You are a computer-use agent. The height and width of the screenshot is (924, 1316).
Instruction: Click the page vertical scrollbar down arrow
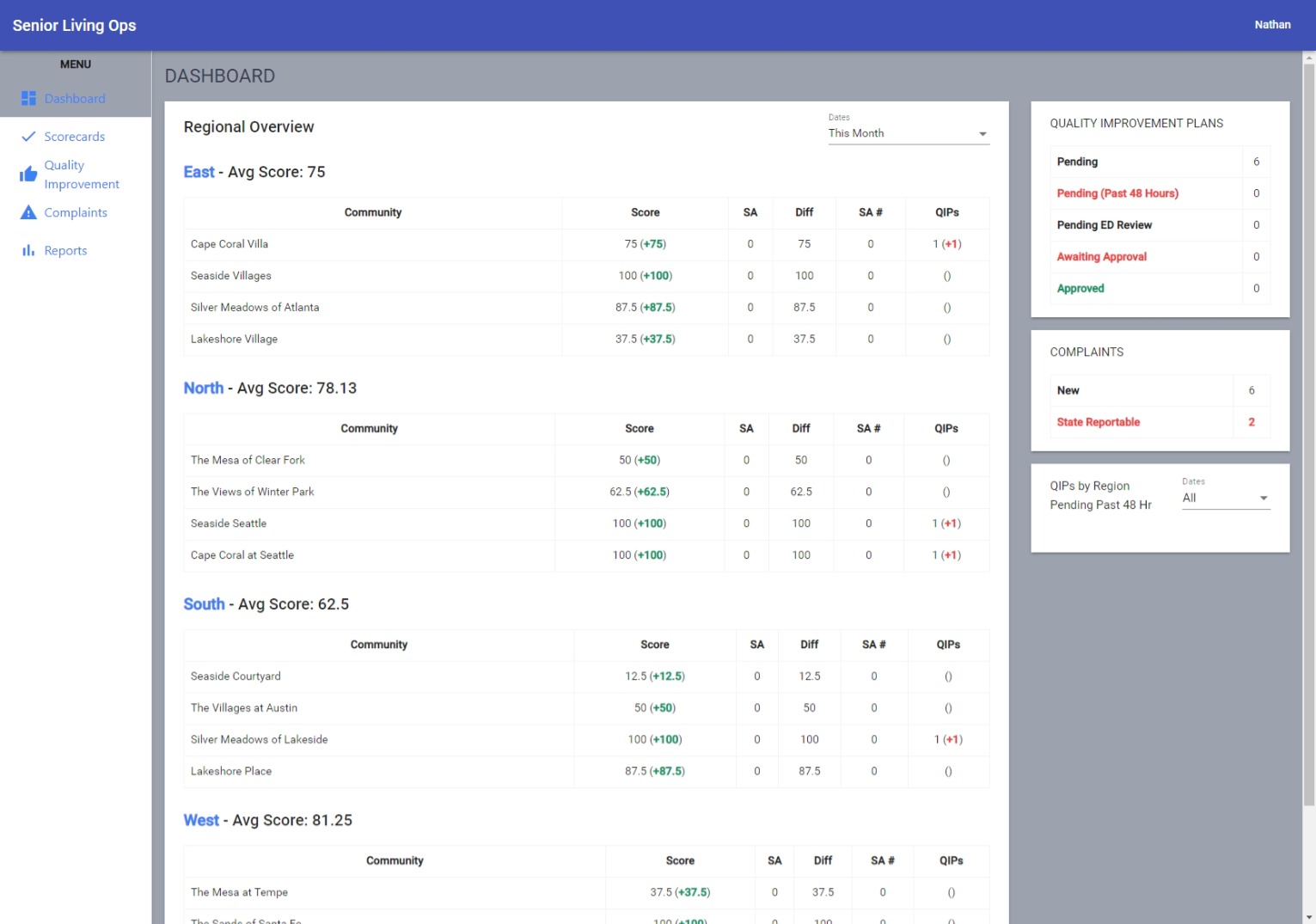coord(1308,916)
